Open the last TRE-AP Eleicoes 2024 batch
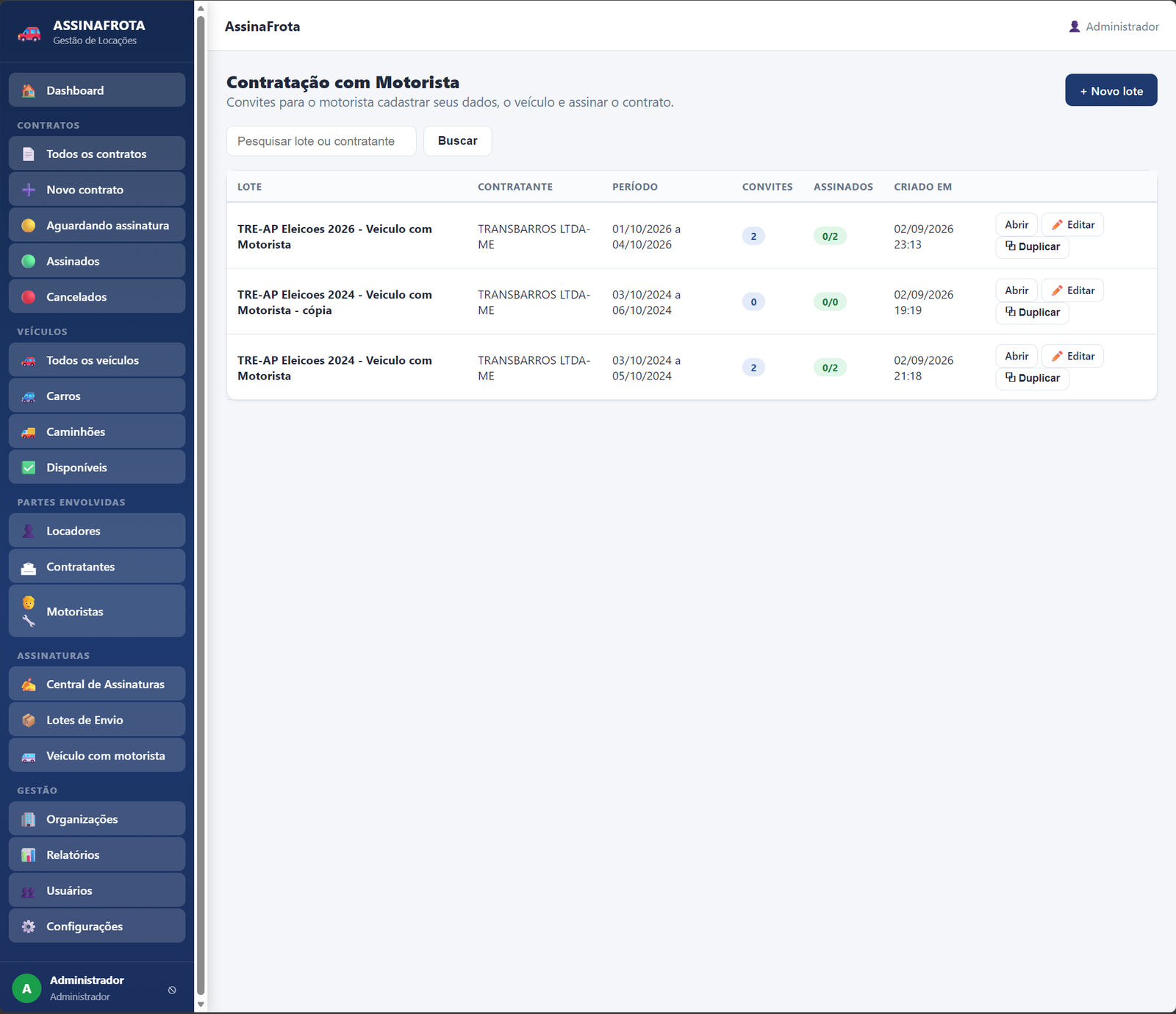This screenshot has width=1176, height=1014. point(1017,356)
